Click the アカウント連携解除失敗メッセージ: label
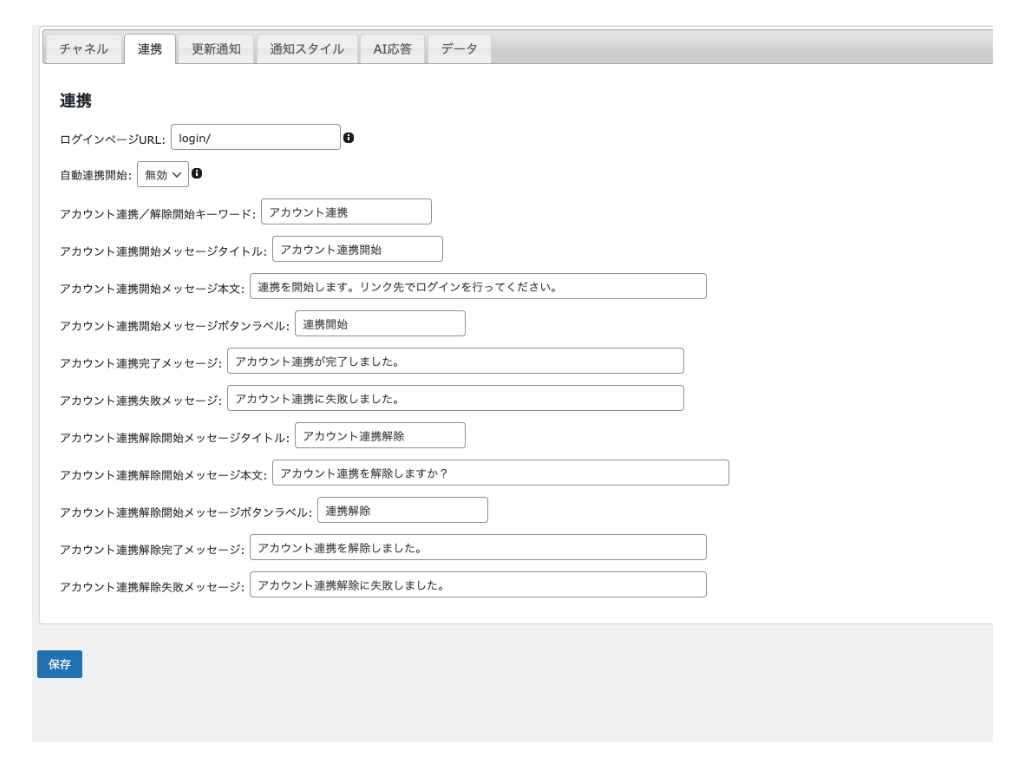This screenshot has width=1024, height=768. point(152,586)
